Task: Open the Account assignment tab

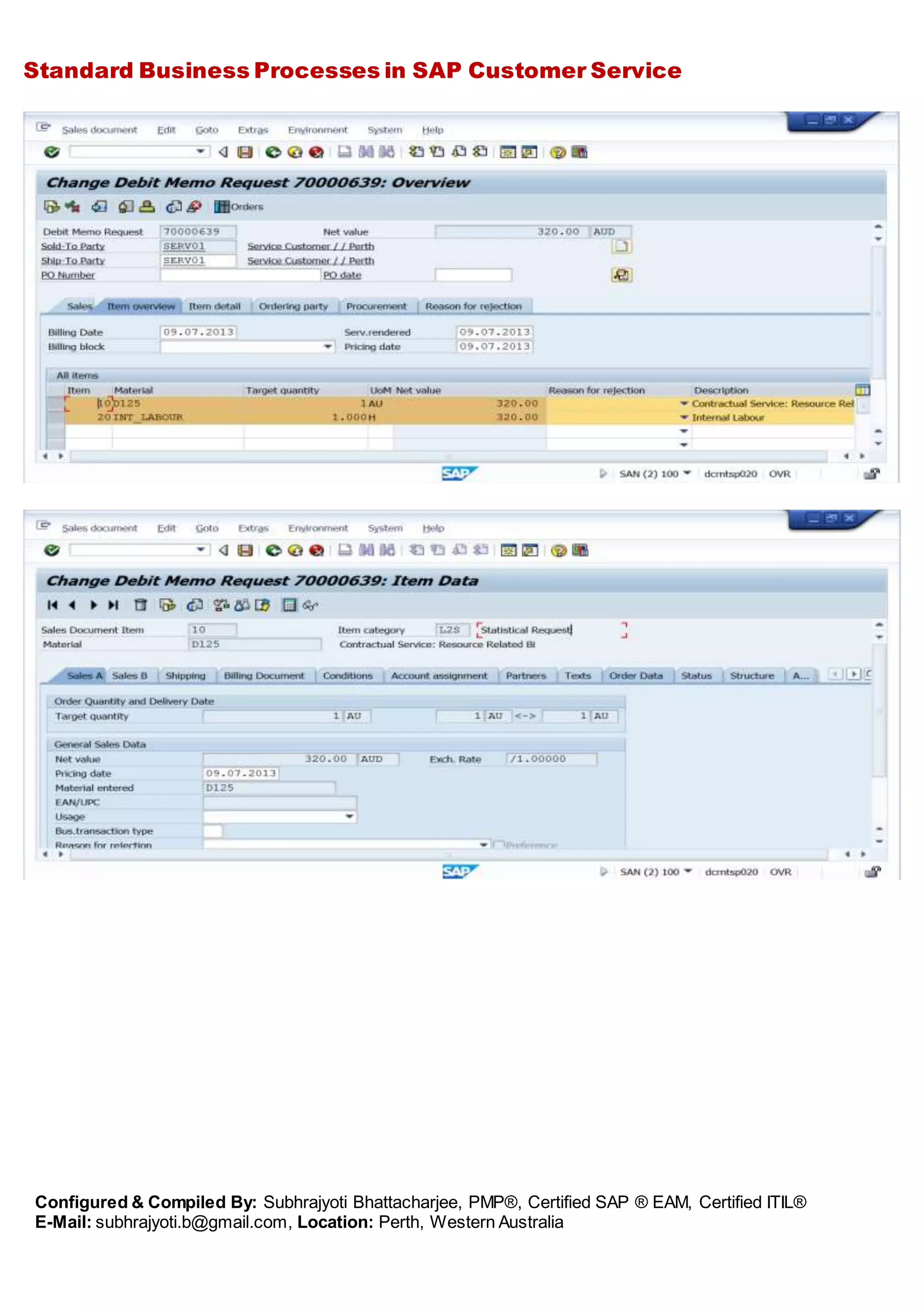Action: pos(439,676)
